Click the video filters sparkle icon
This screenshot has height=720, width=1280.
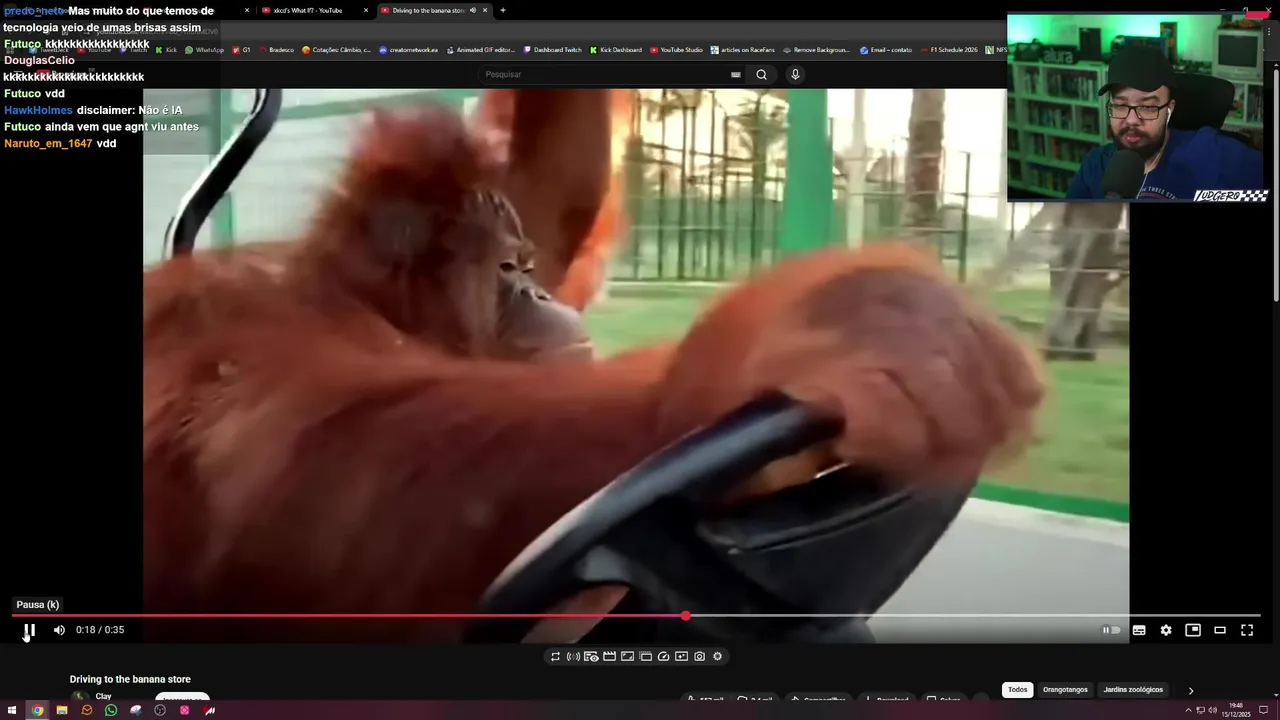(681, 657)
